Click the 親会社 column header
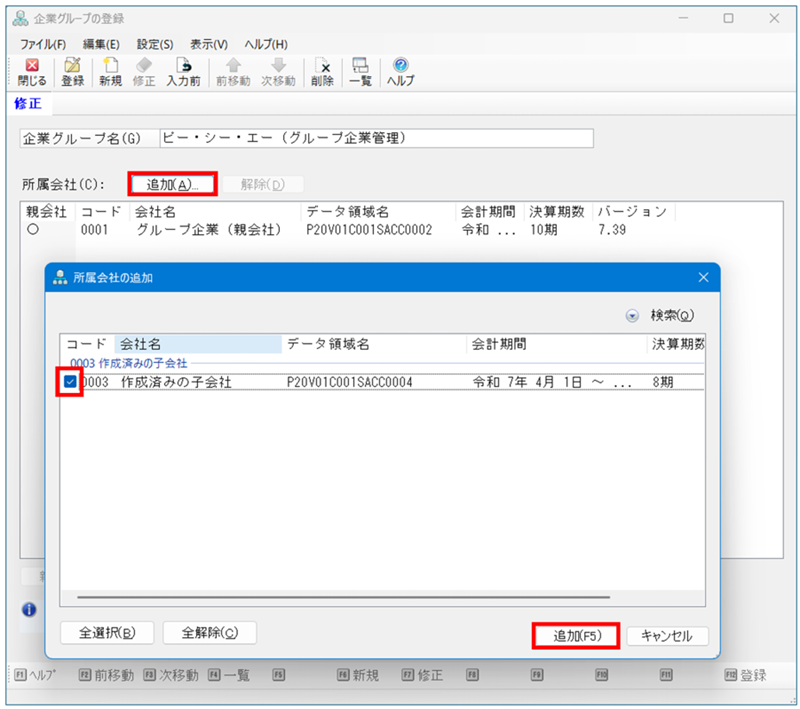This screenshot has width=800, height=709. 47,212
